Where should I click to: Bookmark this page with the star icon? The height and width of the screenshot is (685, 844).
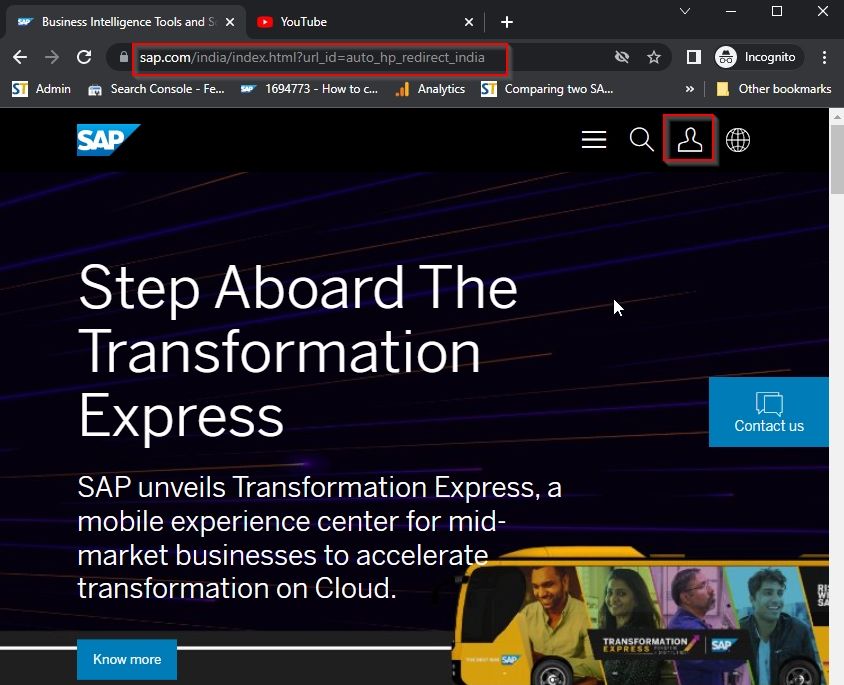[x=654, y=57]
